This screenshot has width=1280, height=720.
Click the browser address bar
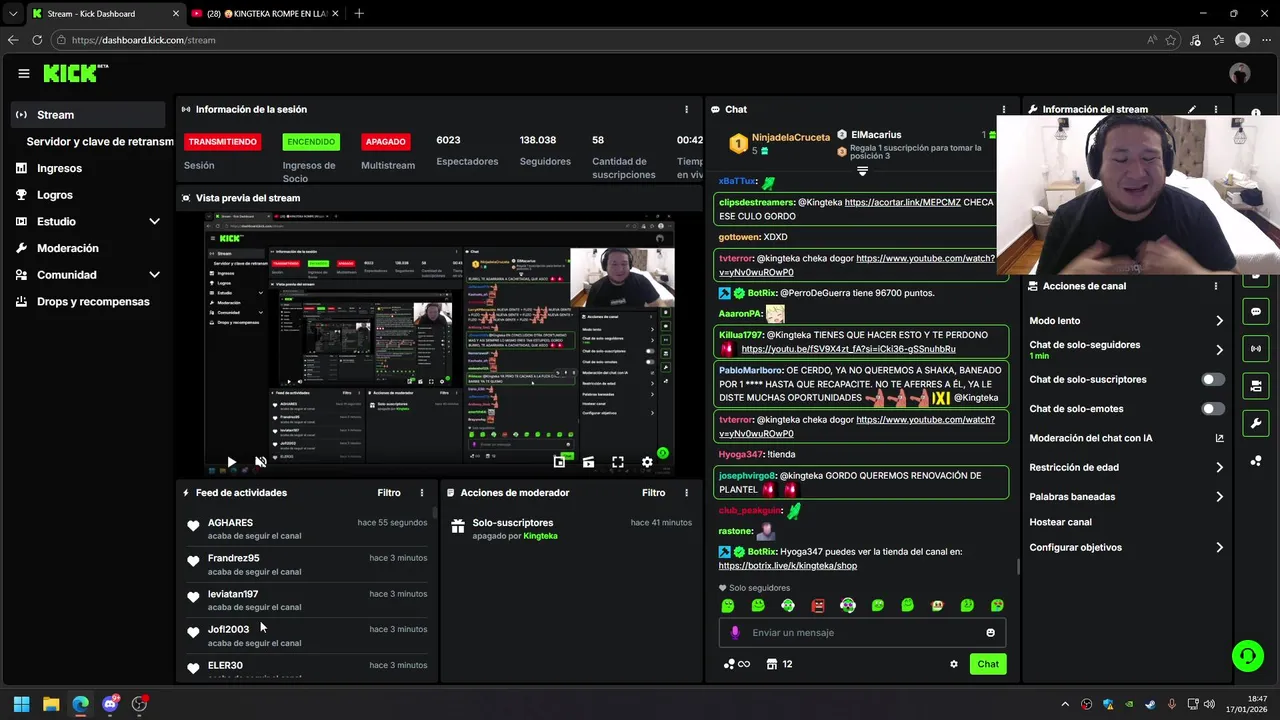click(x=600, y=40)
